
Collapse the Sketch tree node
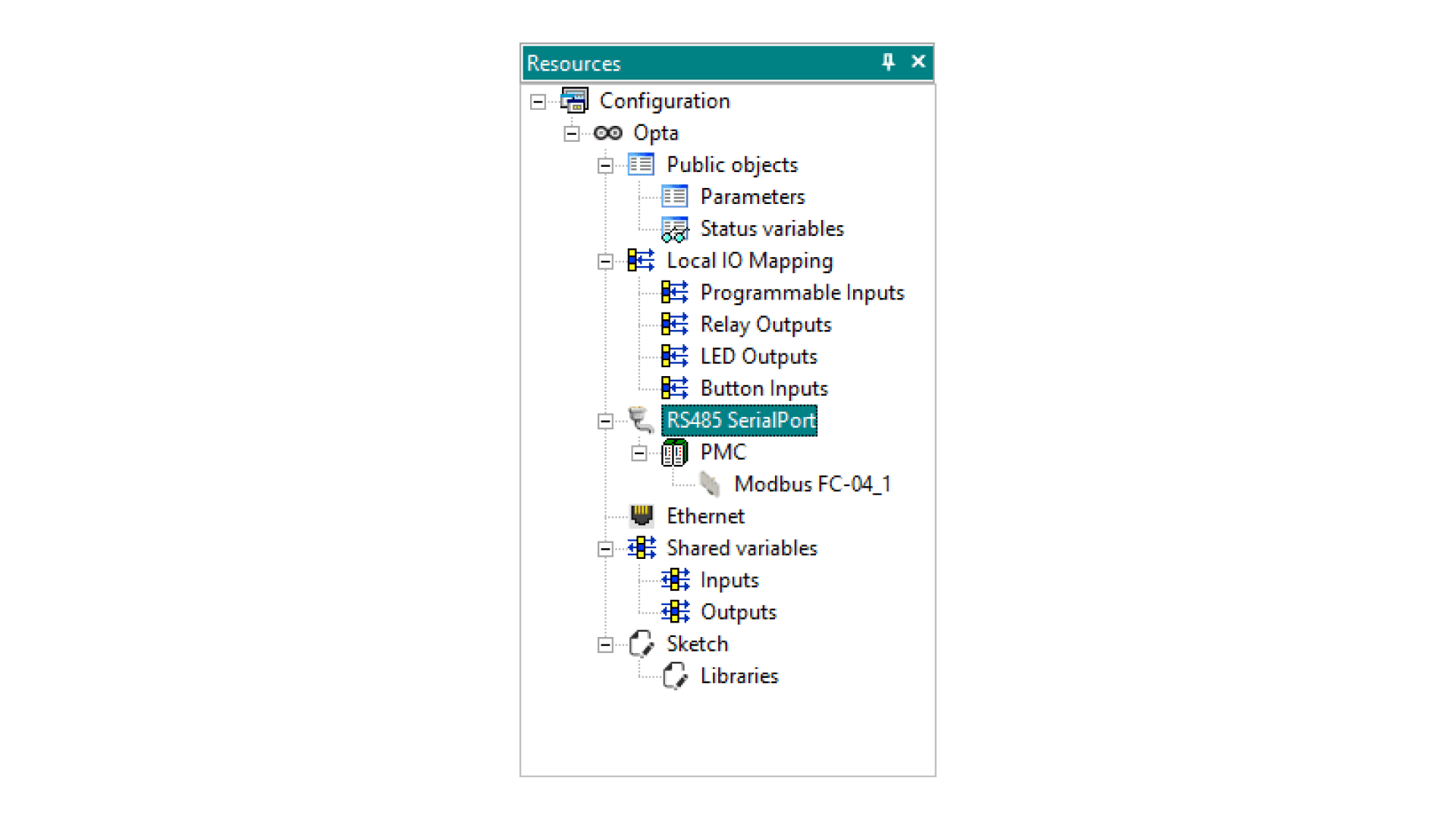click(x=605, y=645)
